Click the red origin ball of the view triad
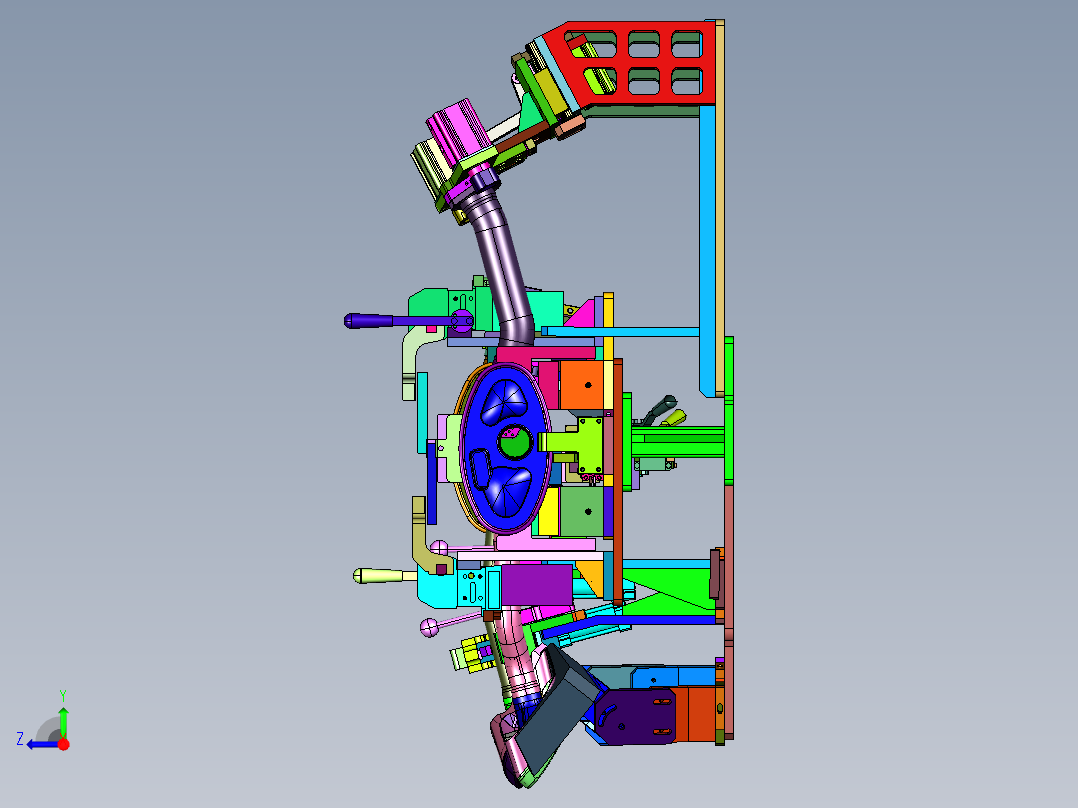Viewport: 1078px width, 808px height. pos(63,744)
